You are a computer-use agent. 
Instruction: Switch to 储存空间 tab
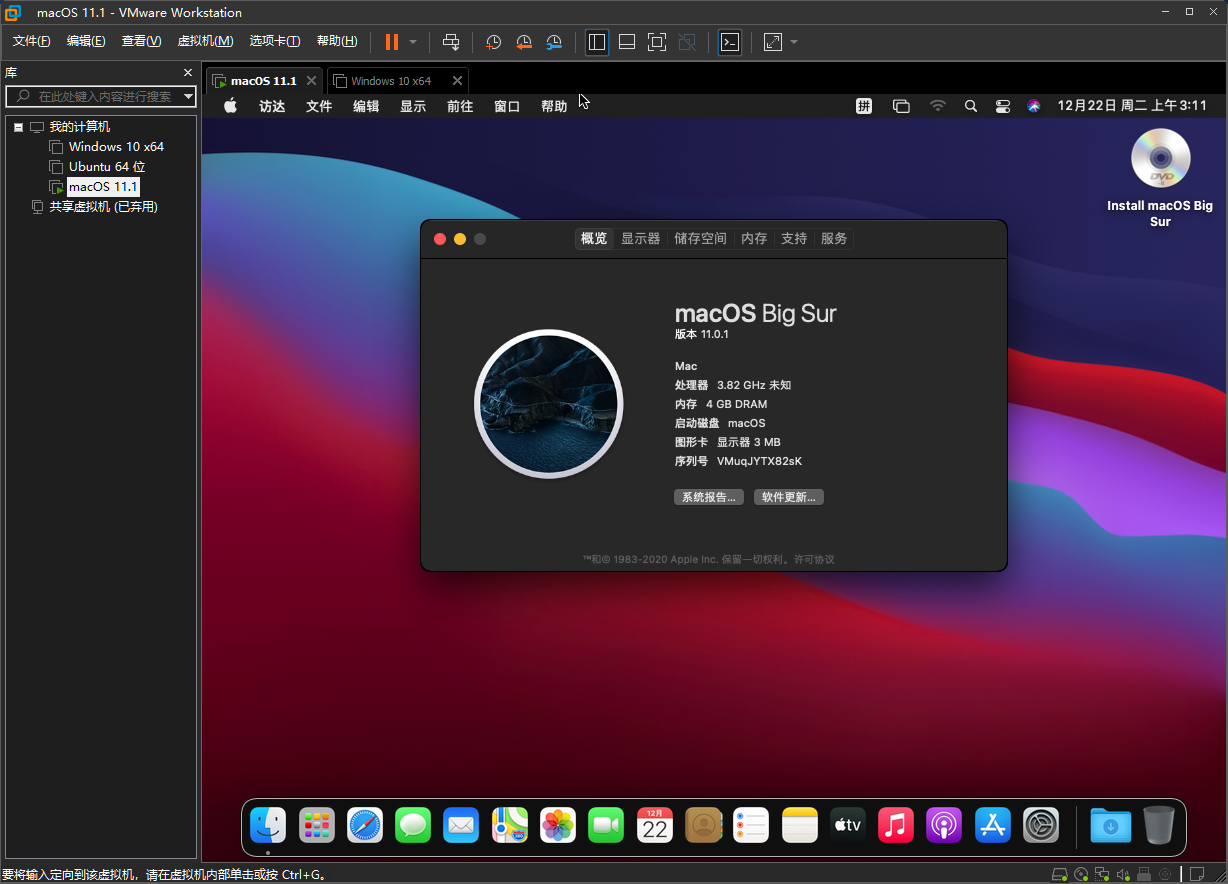pos(700,239)
